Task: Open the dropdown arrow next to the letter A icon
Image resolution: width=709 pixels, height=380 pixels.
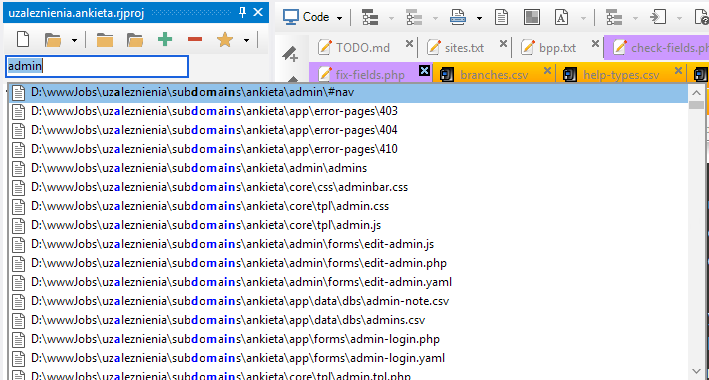Action: (x=583, y=19)
